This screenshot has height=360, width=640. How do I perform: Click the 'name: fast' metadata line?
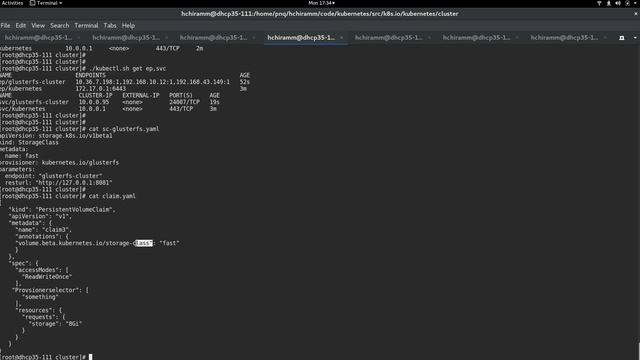22,156
